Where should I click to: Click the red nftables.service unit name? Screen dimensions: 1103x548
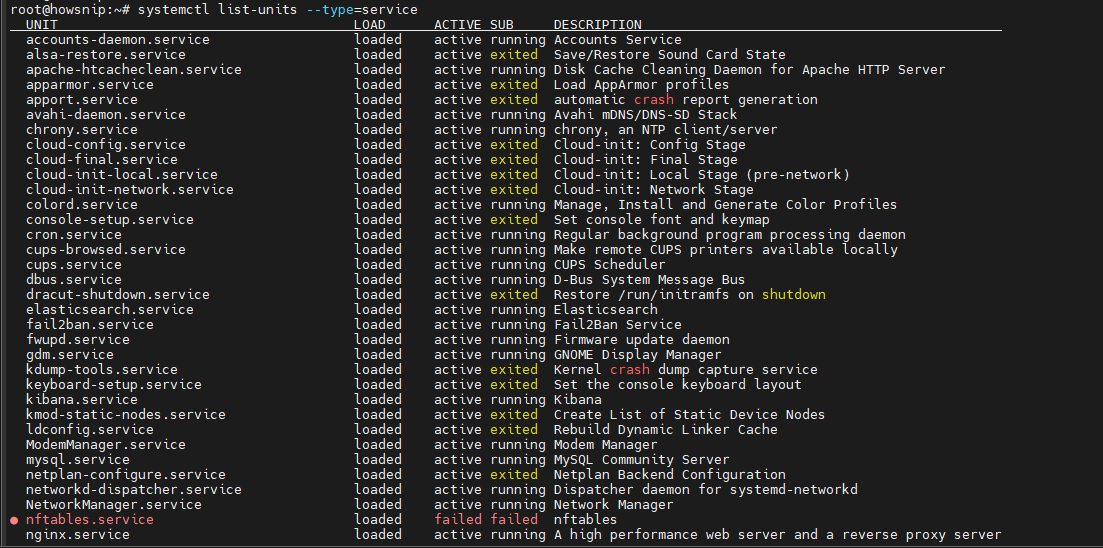click(89, 520)
